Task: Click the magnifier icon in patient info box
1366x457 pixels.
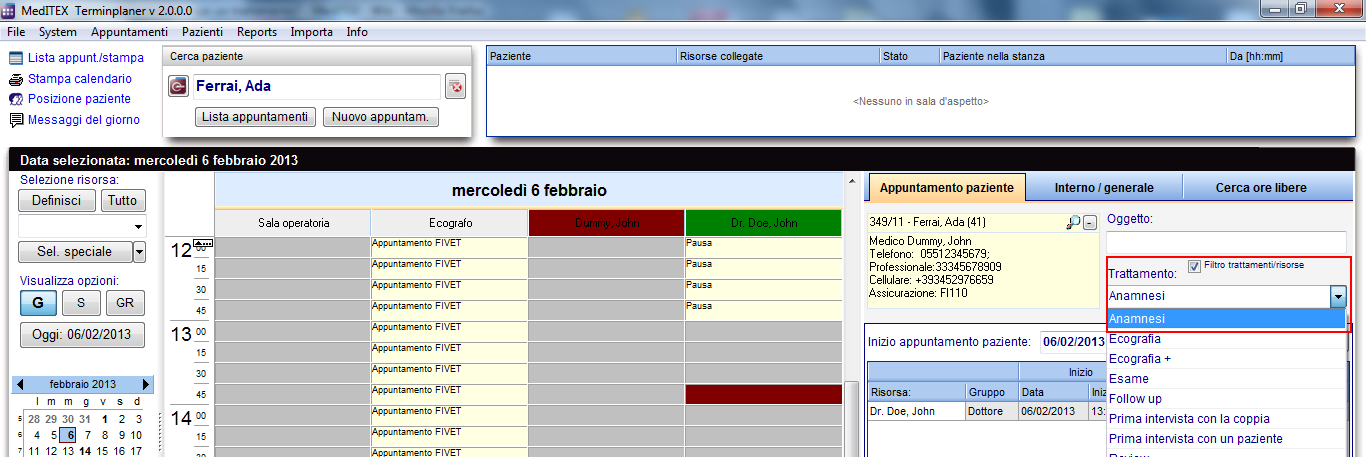Action: coord(1073,222)
